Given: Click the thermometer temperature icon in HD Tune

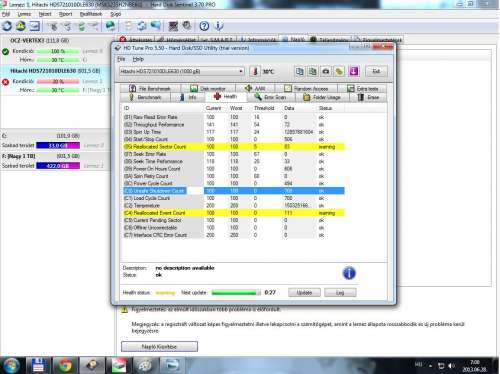Looking at the screenshot, I should coord(255,71).
